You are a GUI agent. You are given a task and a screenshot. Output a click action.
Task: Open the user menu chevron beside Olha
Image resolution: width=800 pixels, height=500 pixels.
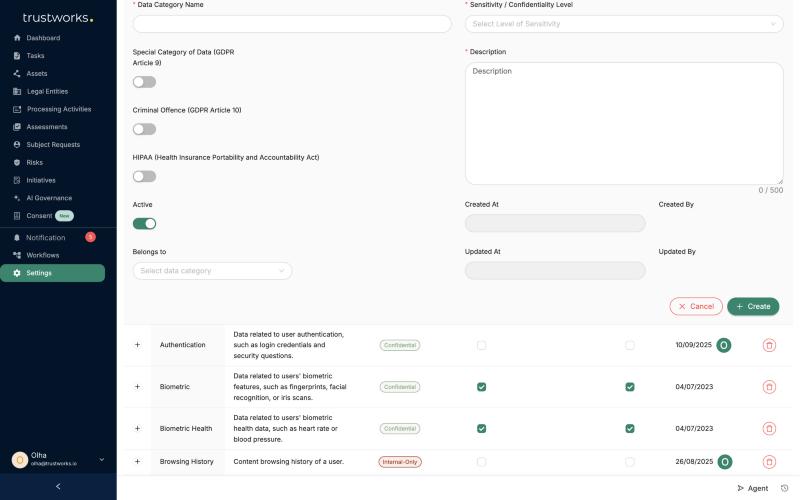coord(102,460)
